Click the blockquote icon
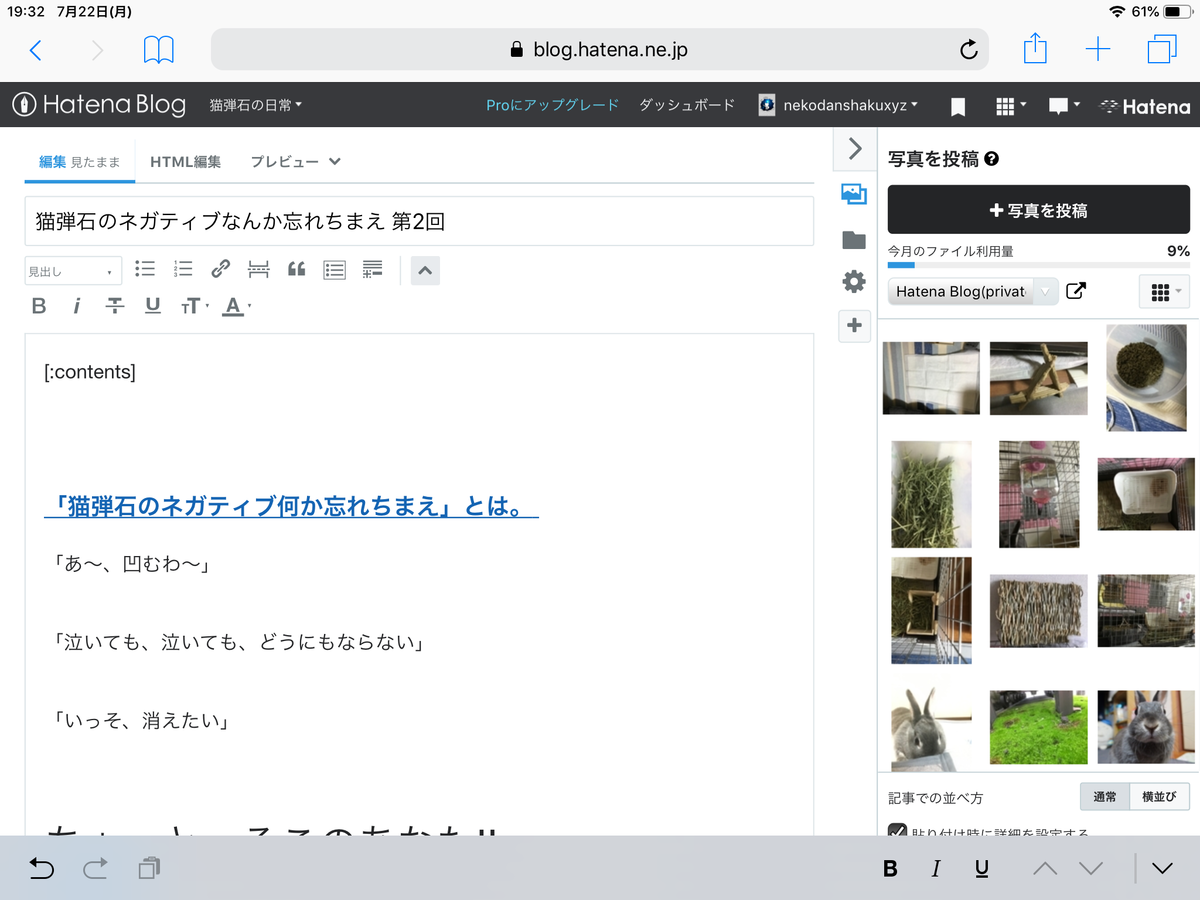Screen dimensions: 1200x900 click(296, 269)
